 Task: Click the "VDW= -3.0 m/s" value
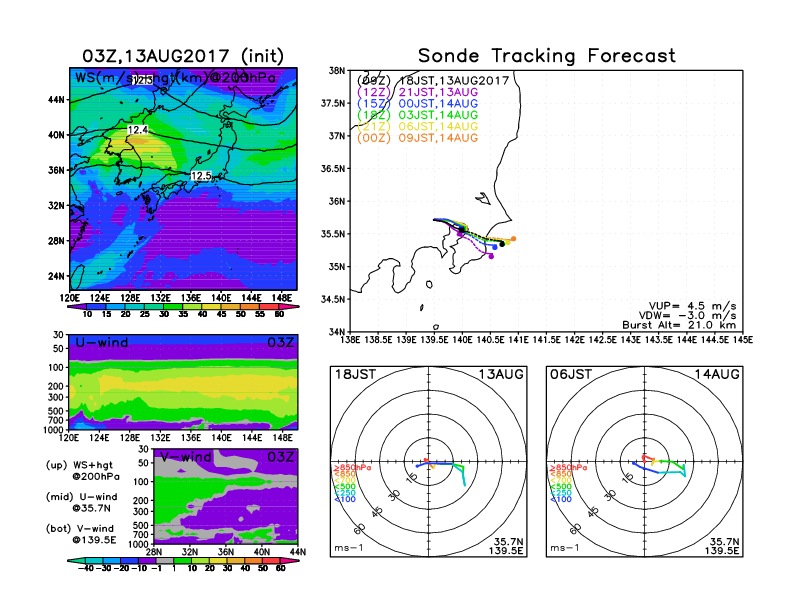(687, 316)
